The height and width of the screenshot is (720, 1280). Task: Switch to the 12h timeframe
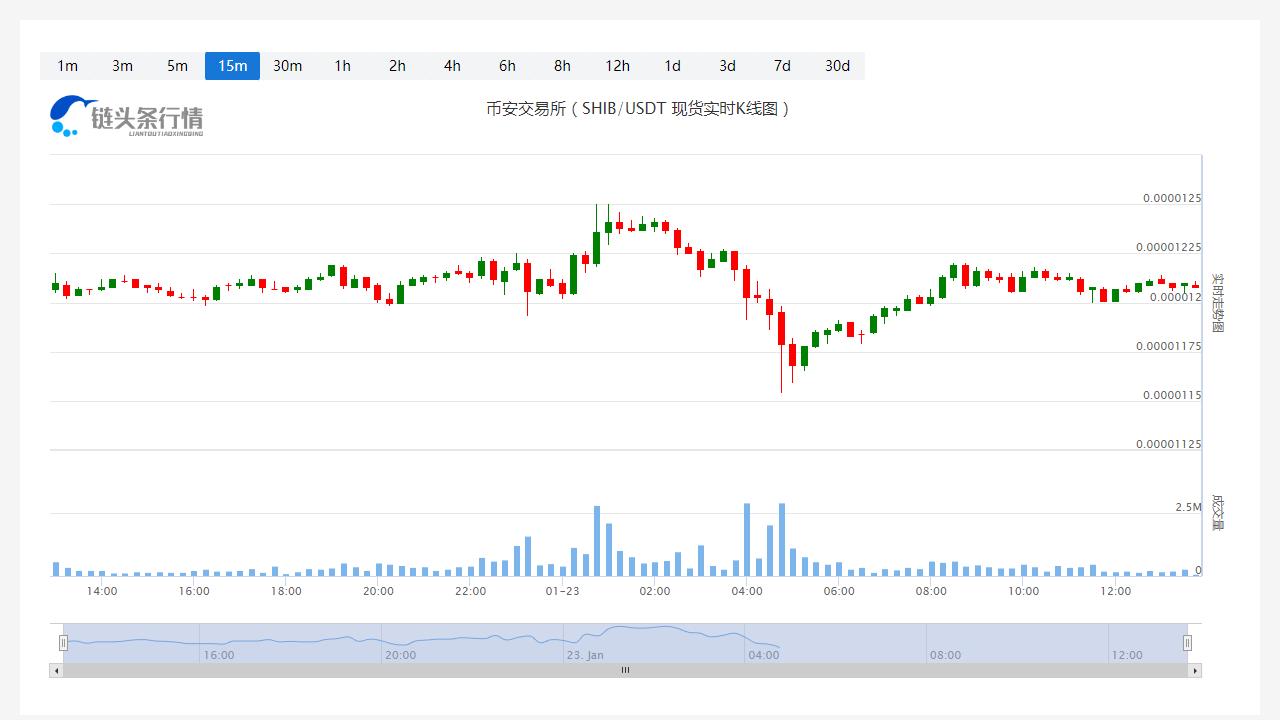click(617, 66)
